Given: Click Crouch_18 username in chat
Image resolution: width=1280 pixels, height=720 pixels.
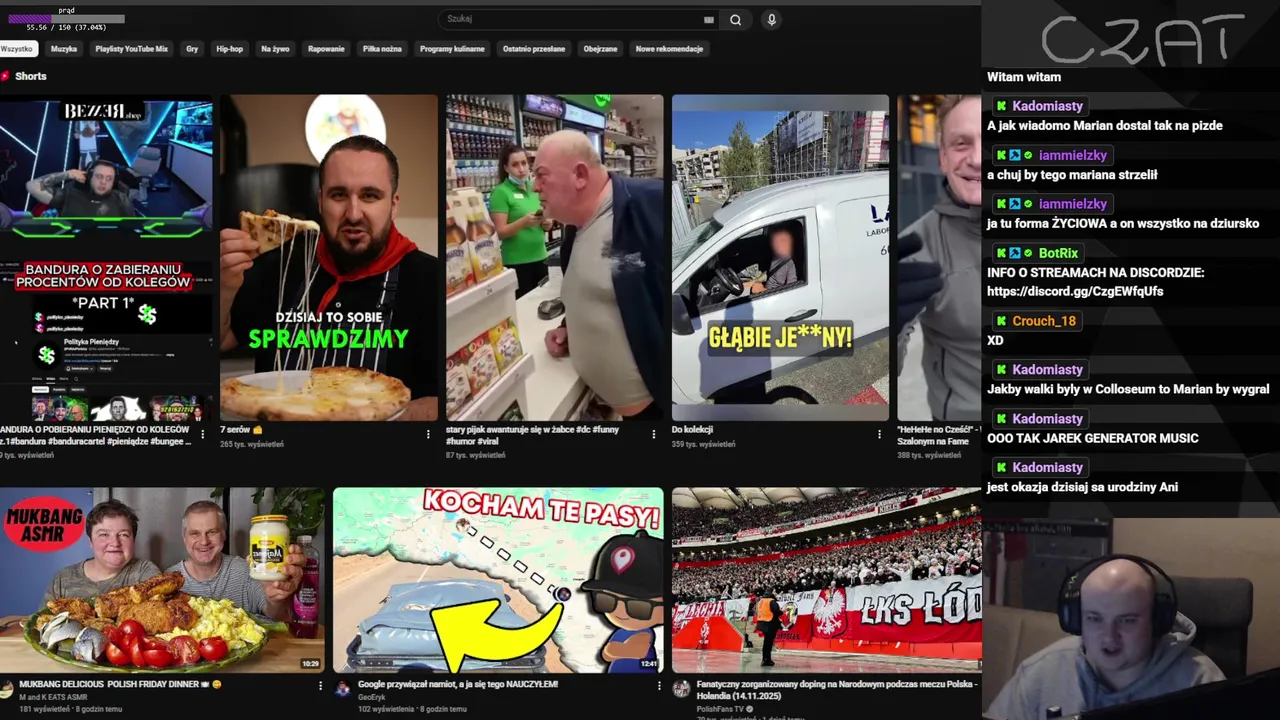Looking at the screenshot, I should (x=1044, y=321).
